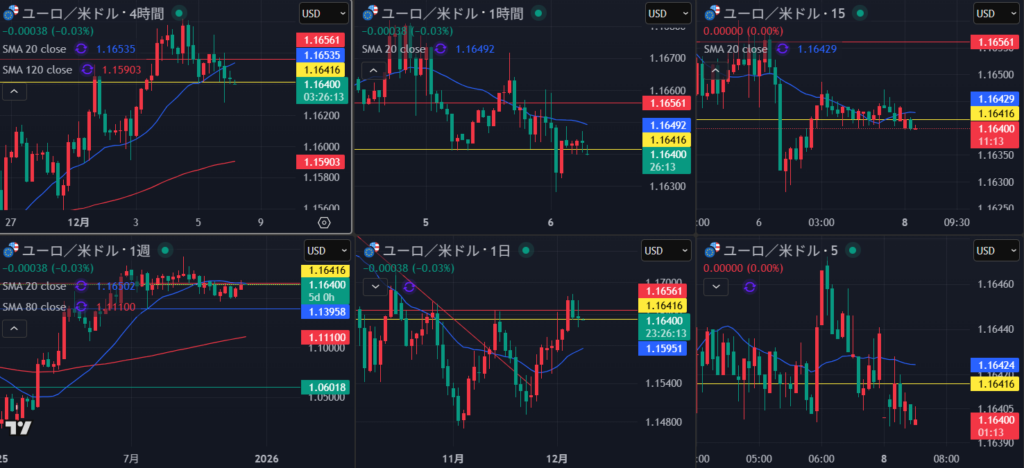The image size is (1024, 468).
Task: Select the ユーロ/米ドル 1週 chart title
Action: click(86, 249)
